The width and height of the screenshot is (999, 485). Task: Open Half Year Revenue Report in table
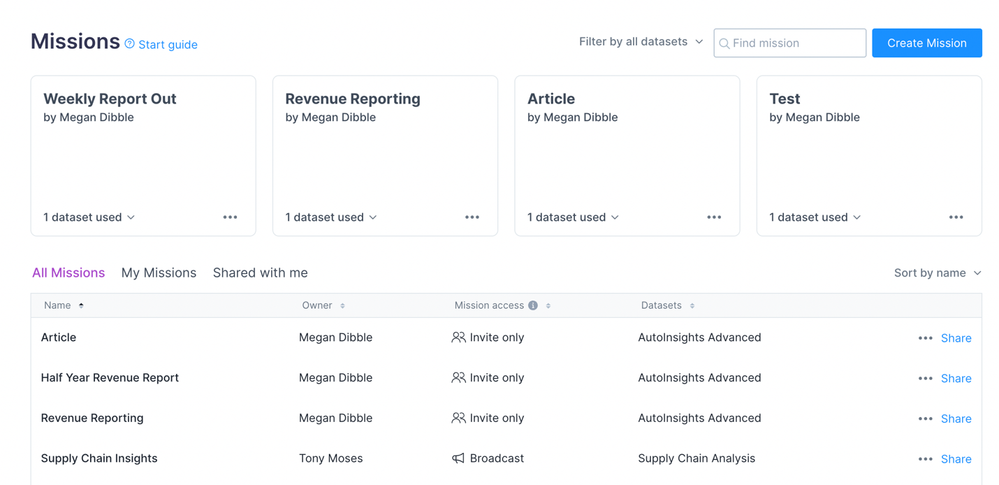[x=110, y=377]
